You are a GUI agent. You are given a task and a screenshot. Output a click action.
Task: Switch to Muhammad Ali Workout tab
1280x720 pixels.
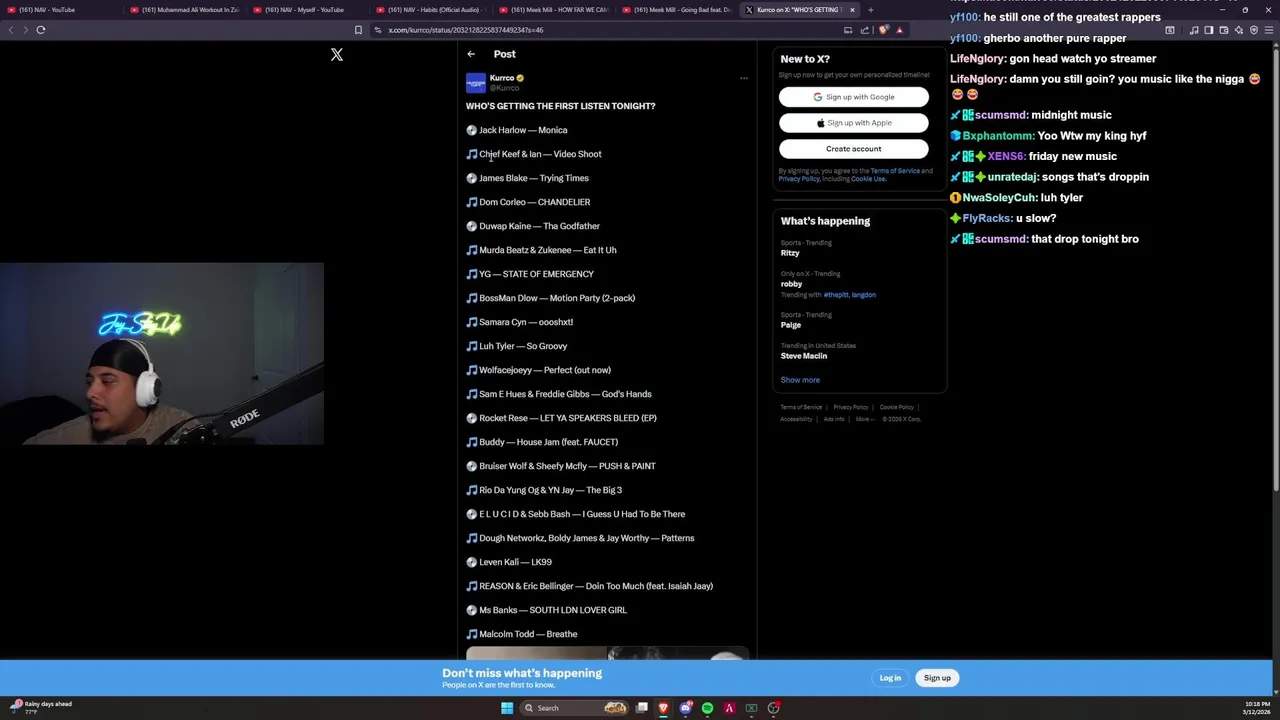point(184,10)
